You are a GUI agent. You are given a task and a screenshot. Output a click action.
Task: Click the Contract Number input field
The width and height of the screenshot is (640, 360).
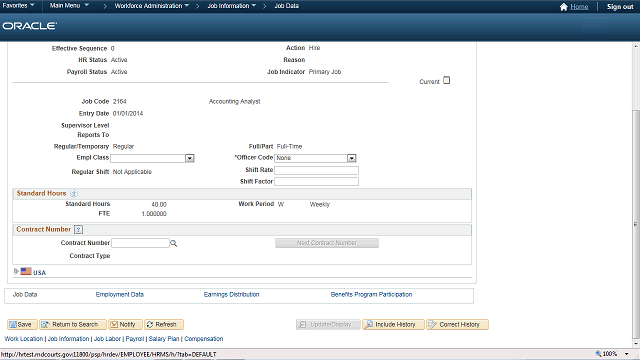pyautogui.click(x=140, y=243)
